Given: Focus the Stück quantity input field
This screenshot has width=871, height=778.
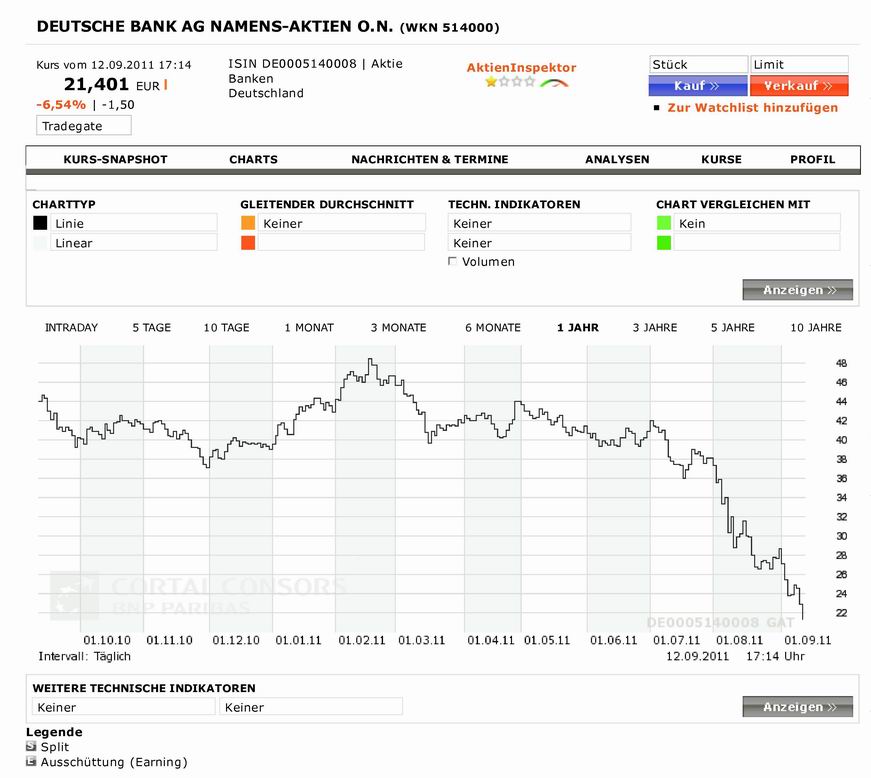Looking at the screenshot, I should (x=698, y=64).
